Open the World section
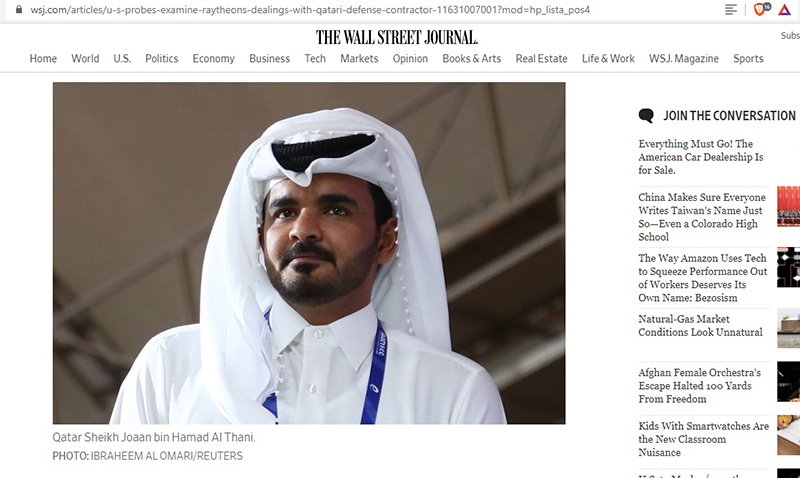Viewport: 800px width, 478px height. tap(85, 59)
